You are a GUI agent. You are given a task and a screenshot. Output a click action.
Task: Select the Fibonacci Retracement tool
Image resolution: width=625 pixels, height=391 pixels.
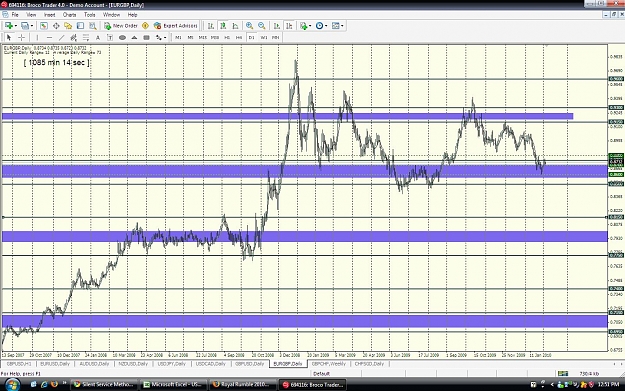point(86,37)
